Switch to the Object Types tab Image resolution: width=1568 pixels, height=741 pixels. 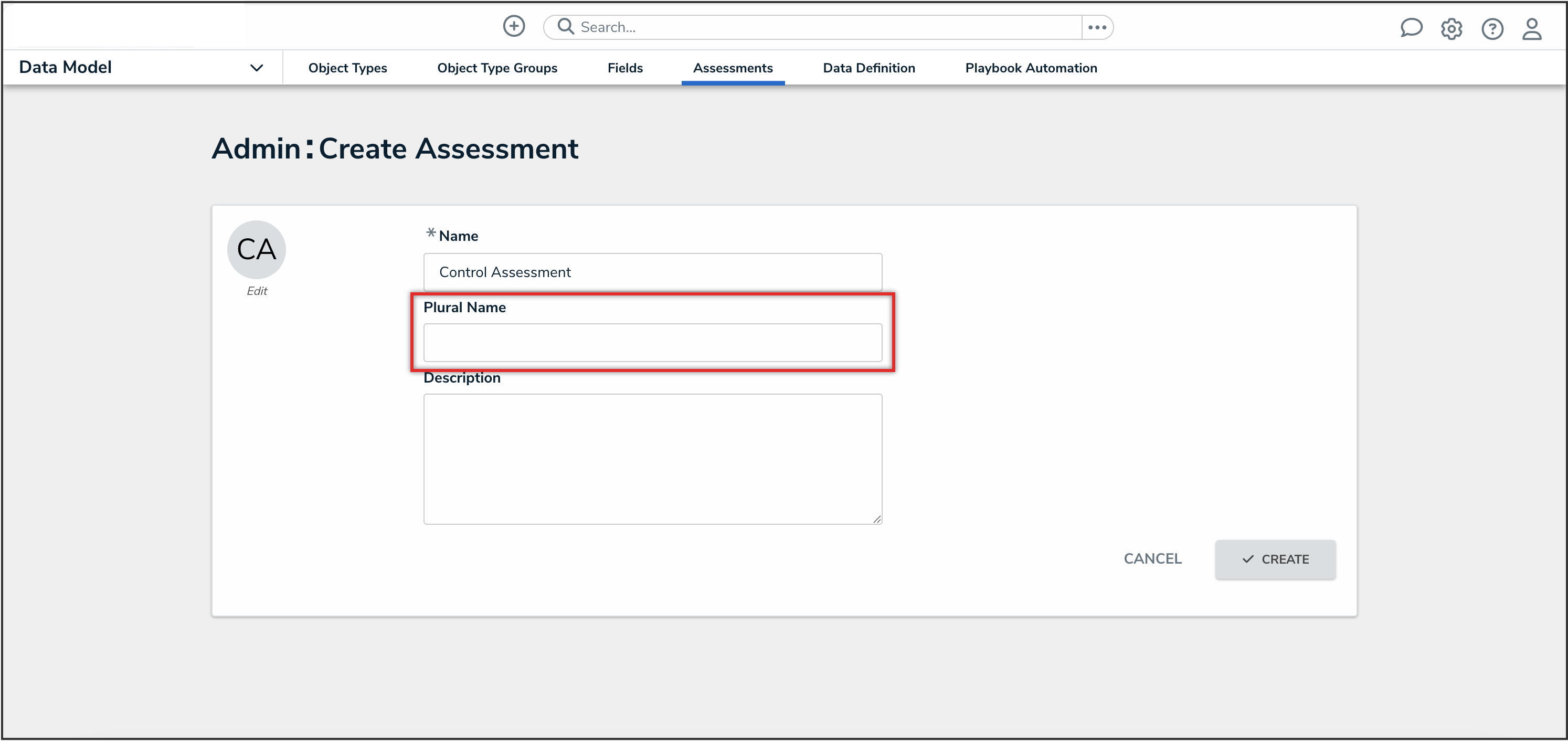click(x=347, y=68)
